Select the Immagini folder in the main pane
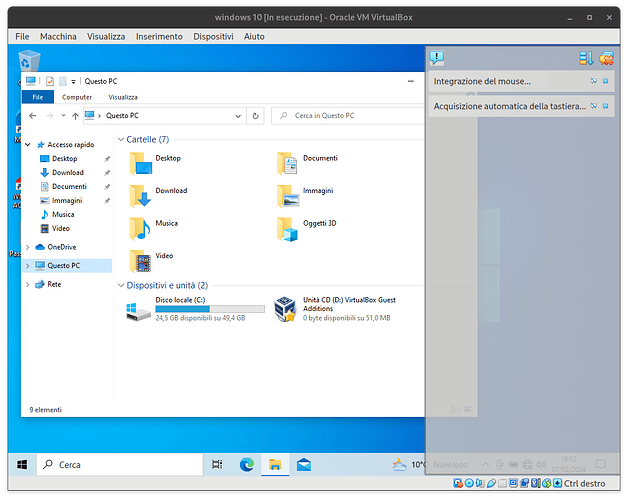628x500 pixels. coord(306,196)
